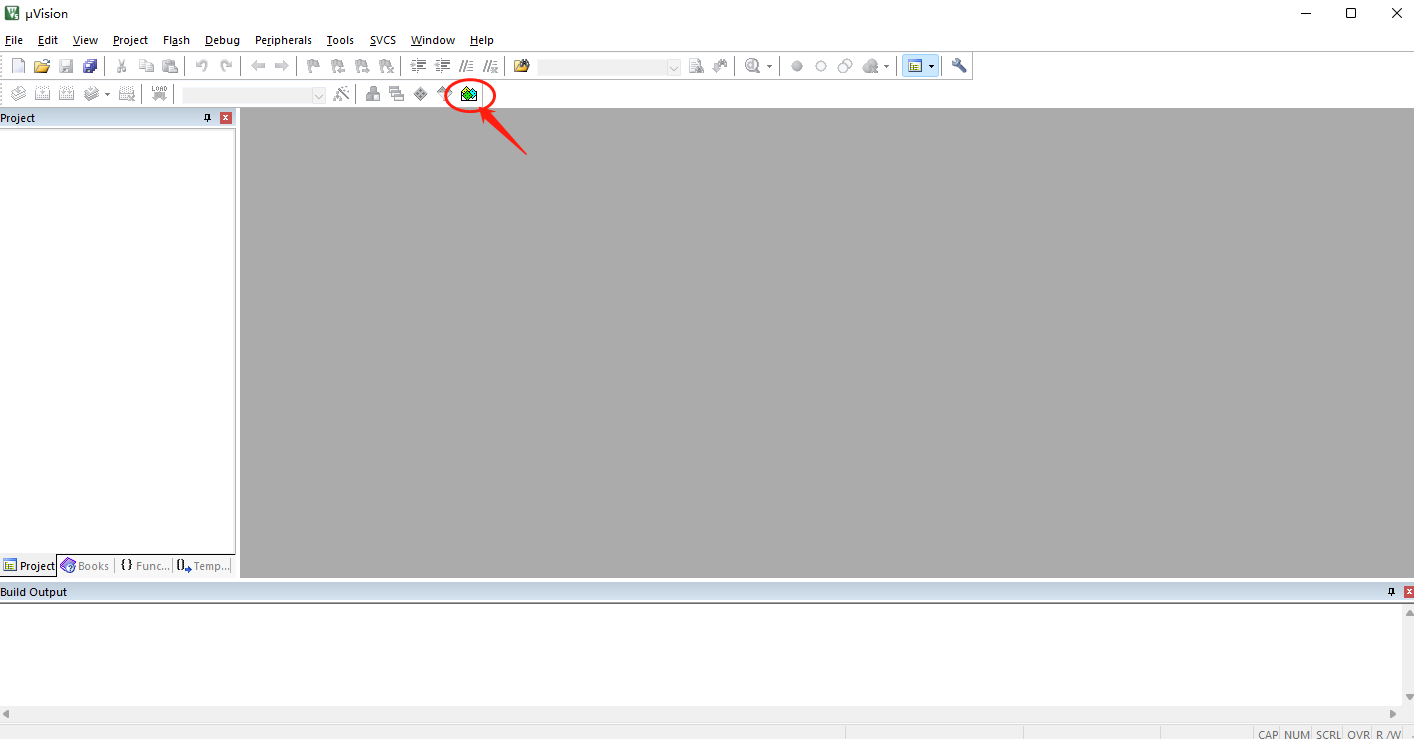Close the Project panel
Image resolution: width=1414 pixels, height=739 pixels.
[225, 118]
